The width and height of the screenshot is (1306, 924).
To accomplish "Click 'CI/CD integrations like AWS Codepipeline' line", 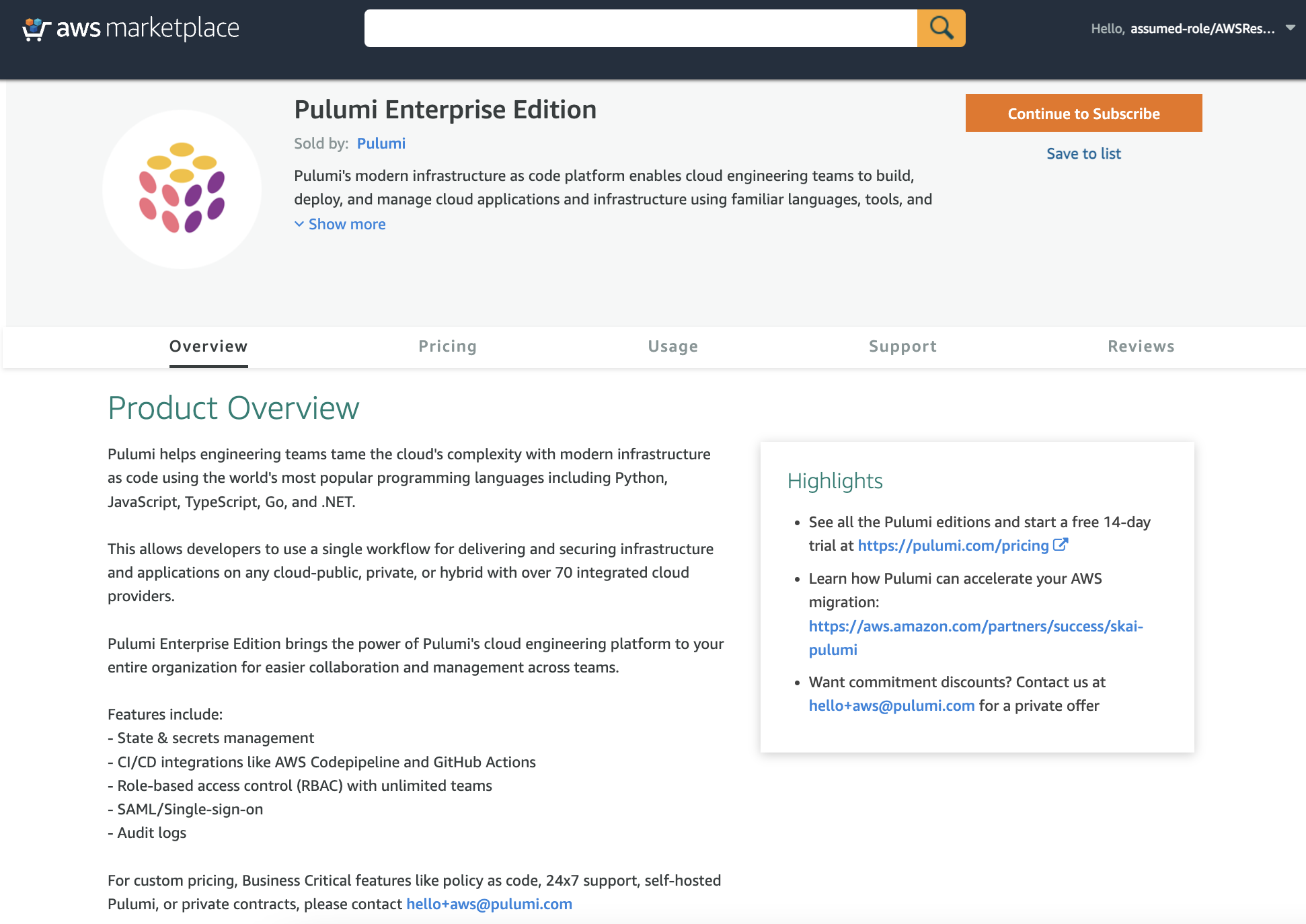I will point(322,762).
